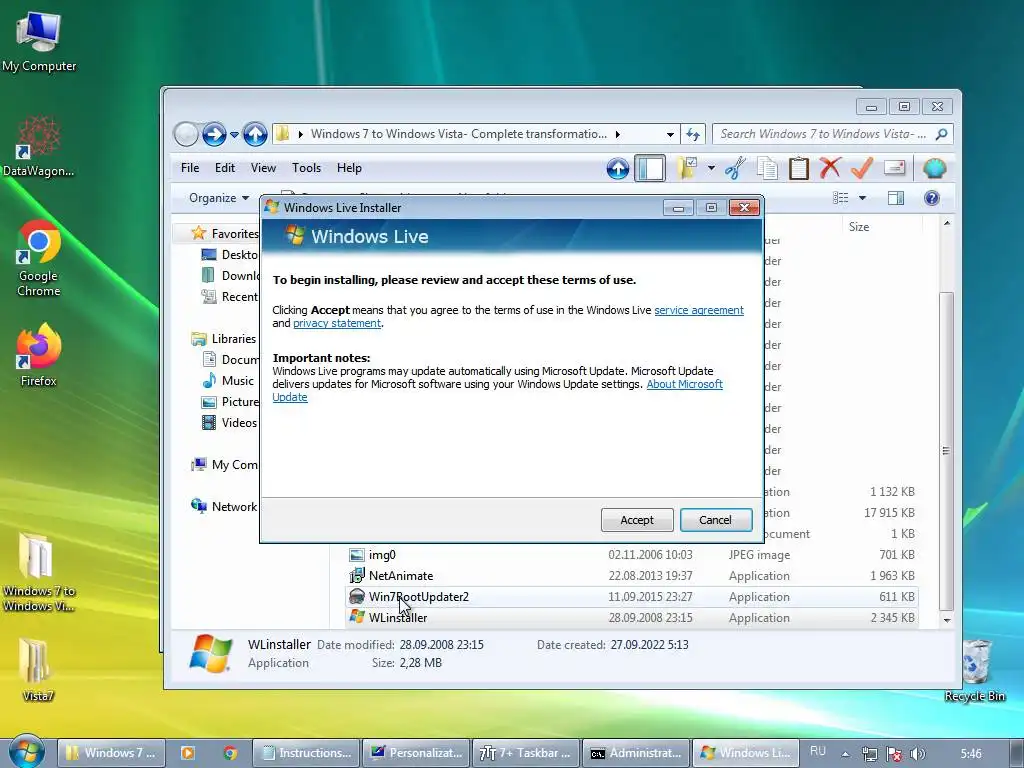Click the Copy pages icon
The width and height of the screenshot is (1024, 768).
767,168
